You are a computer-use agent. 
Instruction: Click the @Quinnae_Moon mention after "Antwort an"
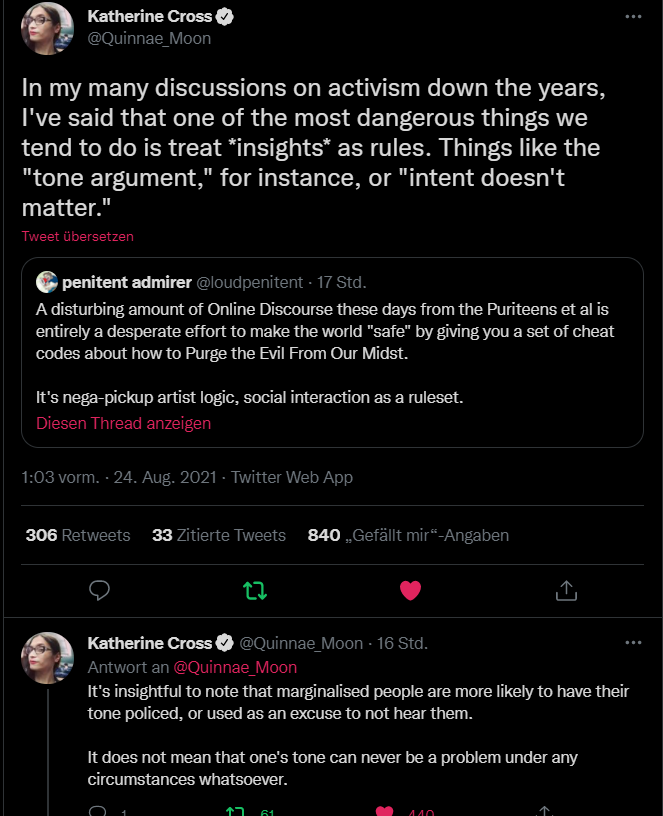click(x=235, y=667)
